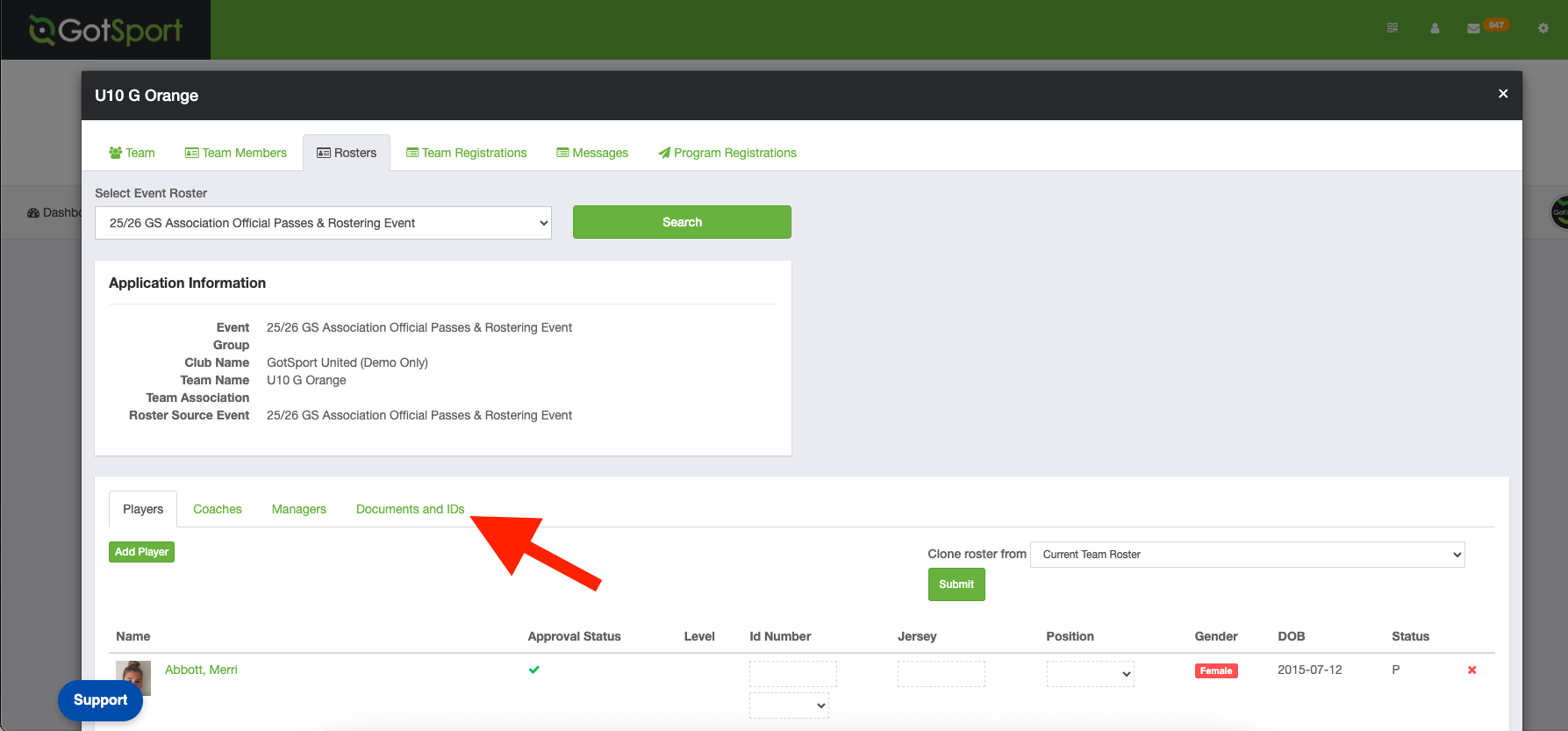Expand Abbott, Merri's Position dropdown
Image resolution: width=1568 pixels, height=731 pixels.
click(1091, 674)
